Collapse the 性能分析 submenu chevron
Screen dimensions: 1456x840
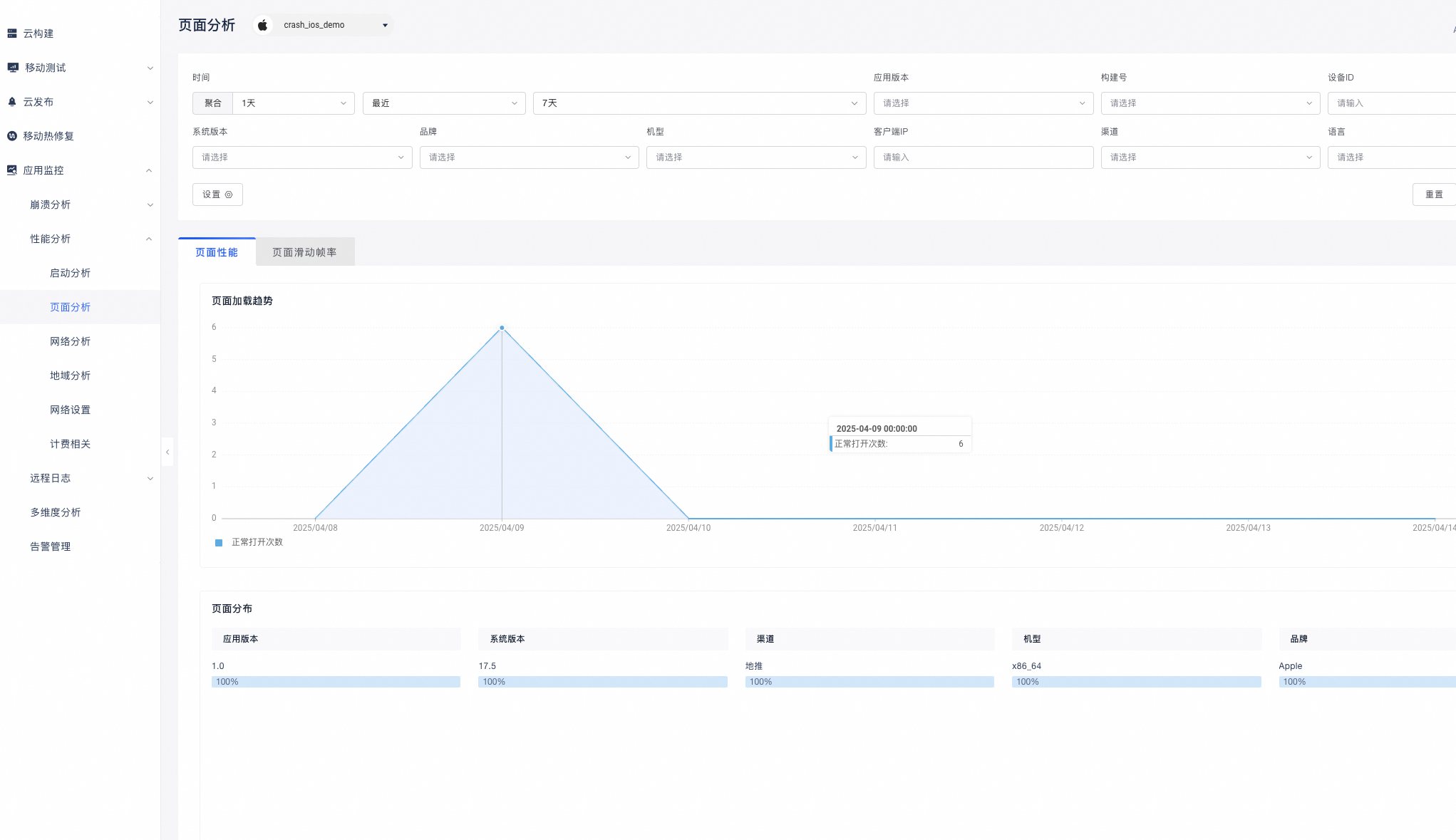(149, 239)
